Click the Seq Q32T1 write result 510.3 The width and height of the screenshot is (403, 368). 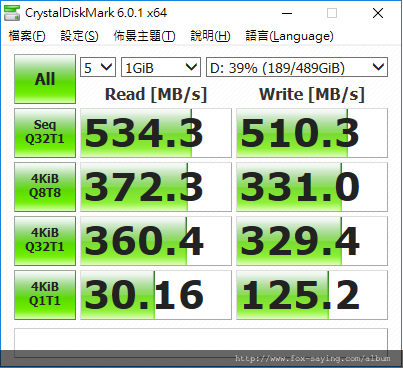[x=312, y=133]
